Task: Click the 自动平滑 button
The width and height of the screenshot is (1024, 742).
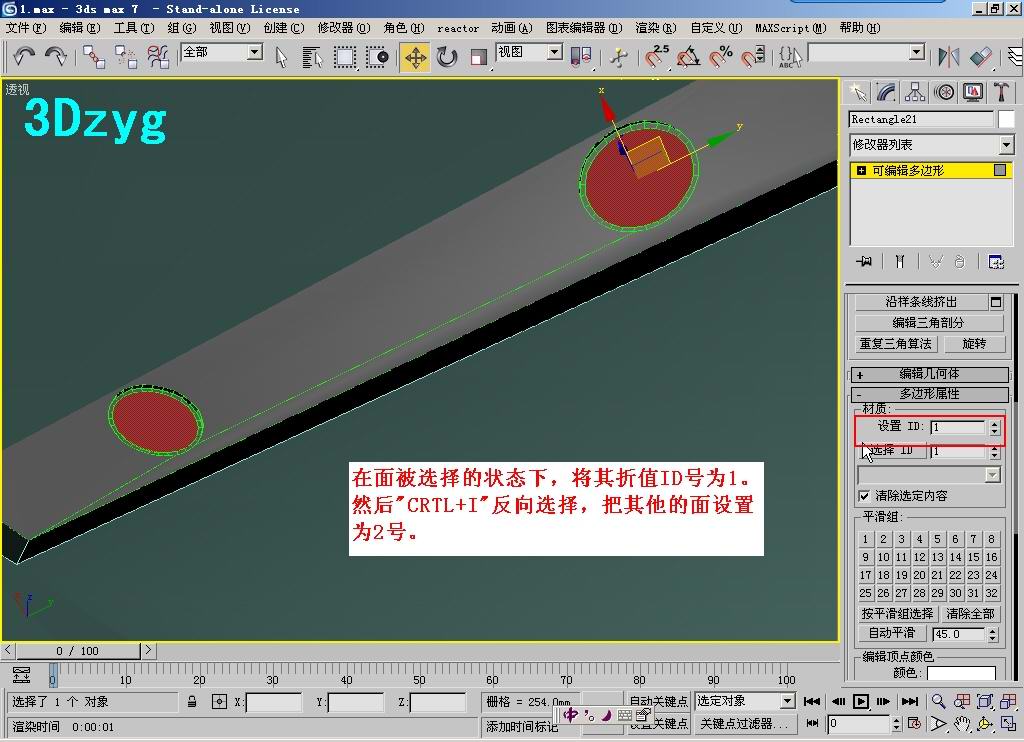Action: (891, 633)
